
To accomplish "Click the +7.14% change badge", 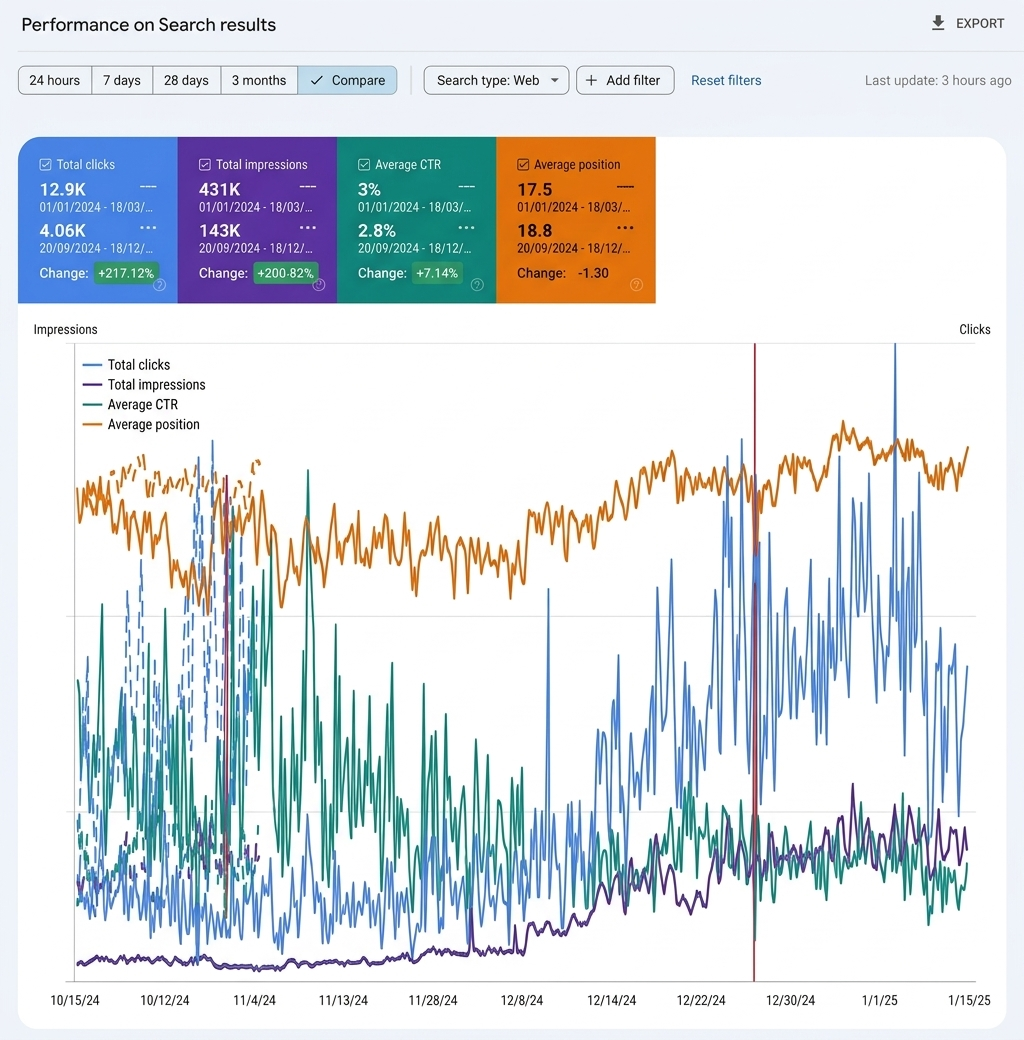I will (437, 273).
